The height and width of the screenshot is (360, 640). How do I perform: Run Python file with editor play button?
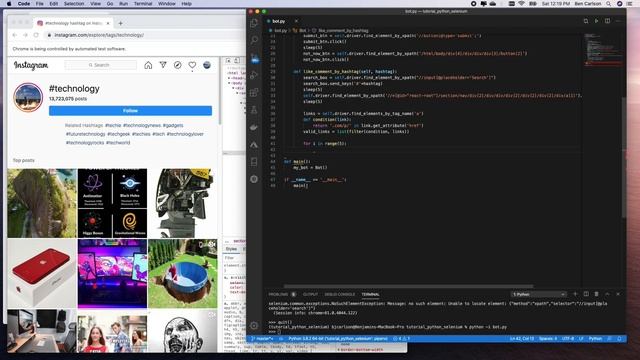(x=596, y=21)
